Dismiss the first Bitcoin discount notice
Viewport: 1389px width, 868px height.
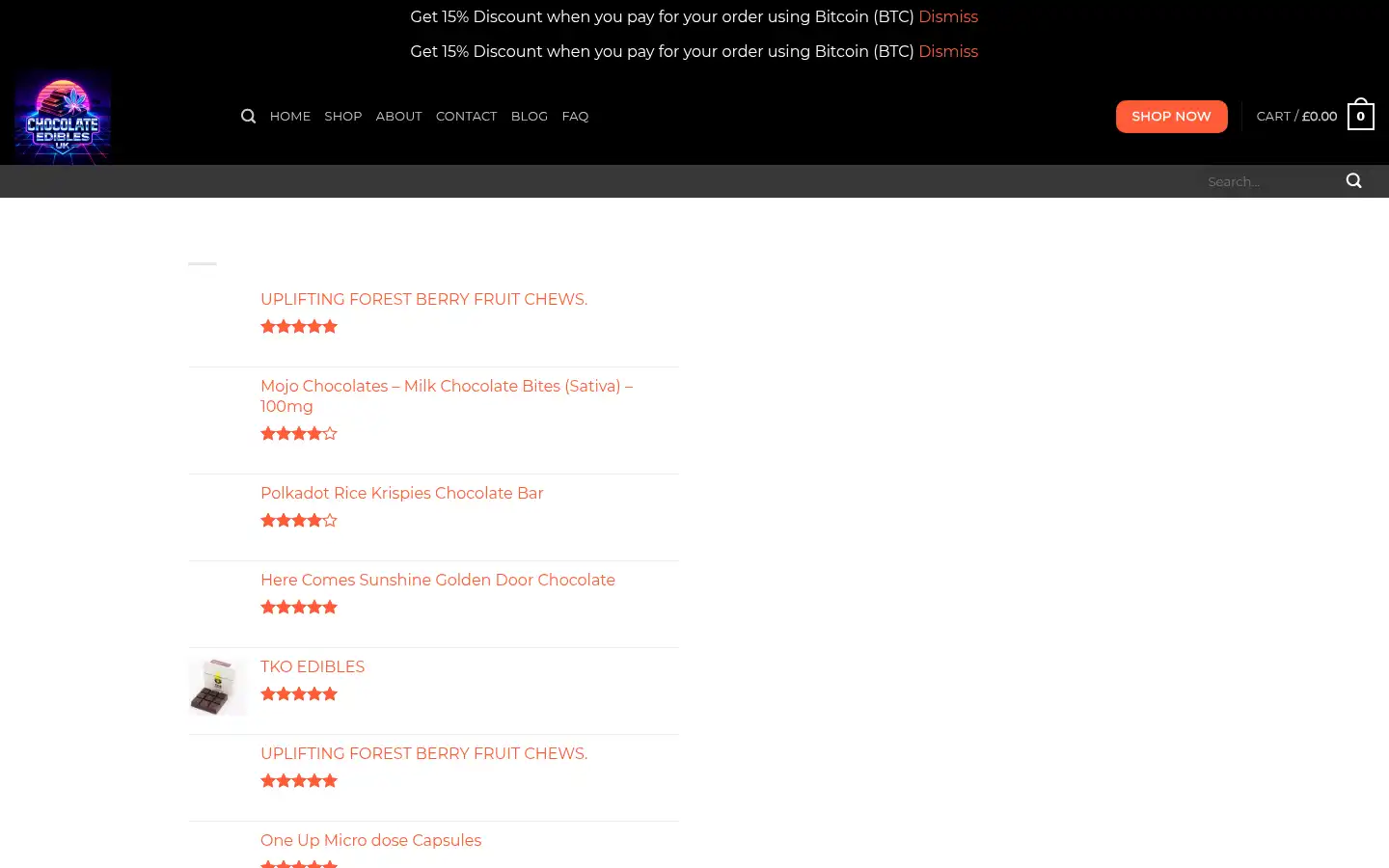tap(948, 16)
